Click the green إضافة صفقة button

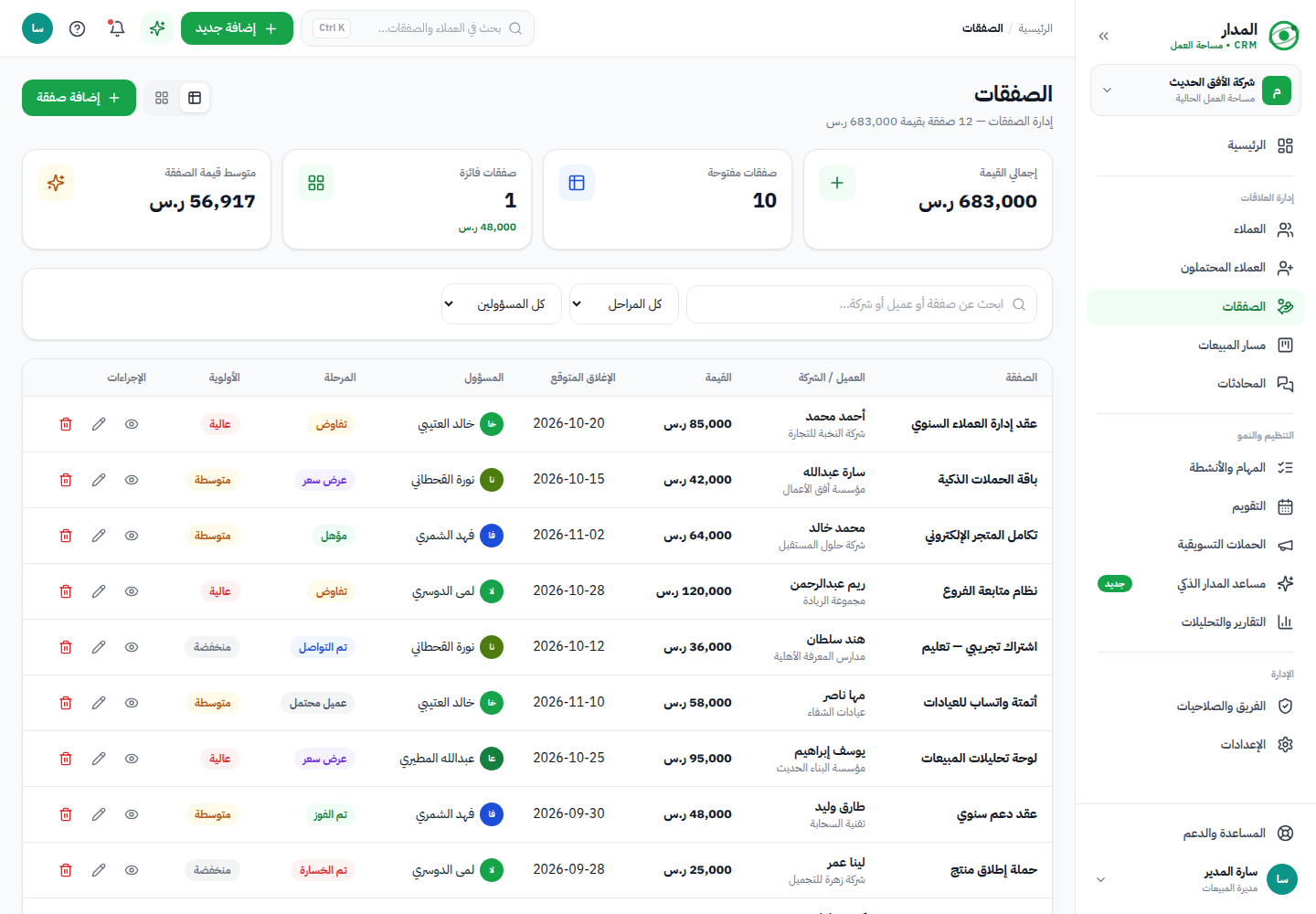(x=79, y=98)
